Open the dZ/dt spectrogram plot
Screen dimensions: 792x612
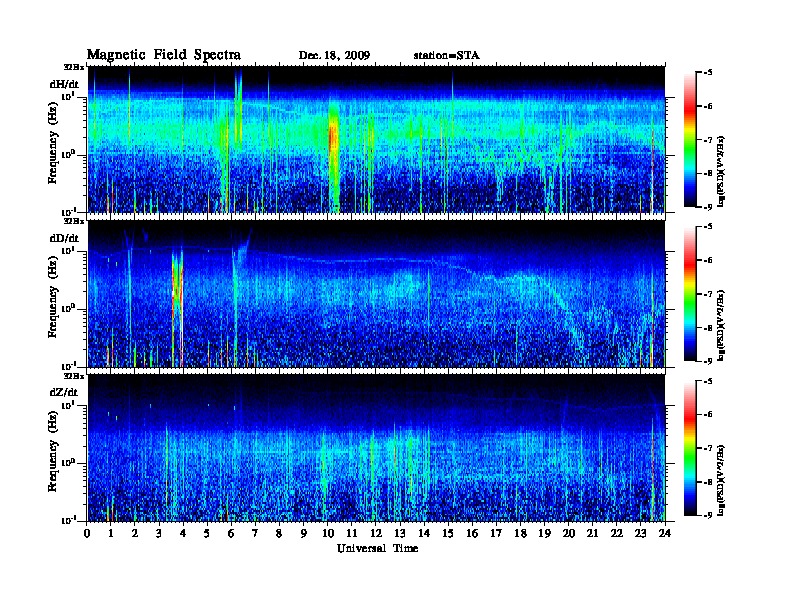(376, 448)
